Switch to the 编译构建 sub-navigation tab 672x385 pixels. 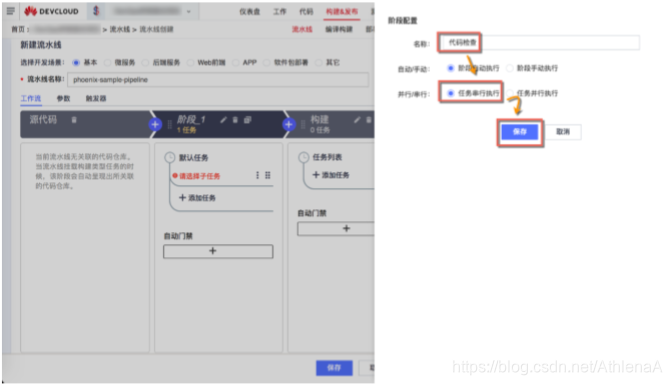[x=339, y=29]
